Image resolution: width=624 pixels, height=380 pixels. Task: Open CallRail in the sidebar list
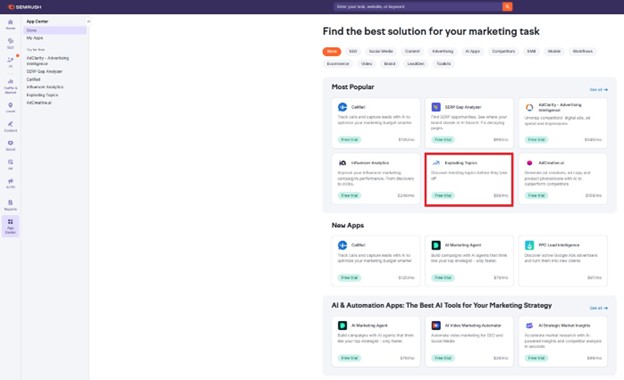click(x=33, y=79)
